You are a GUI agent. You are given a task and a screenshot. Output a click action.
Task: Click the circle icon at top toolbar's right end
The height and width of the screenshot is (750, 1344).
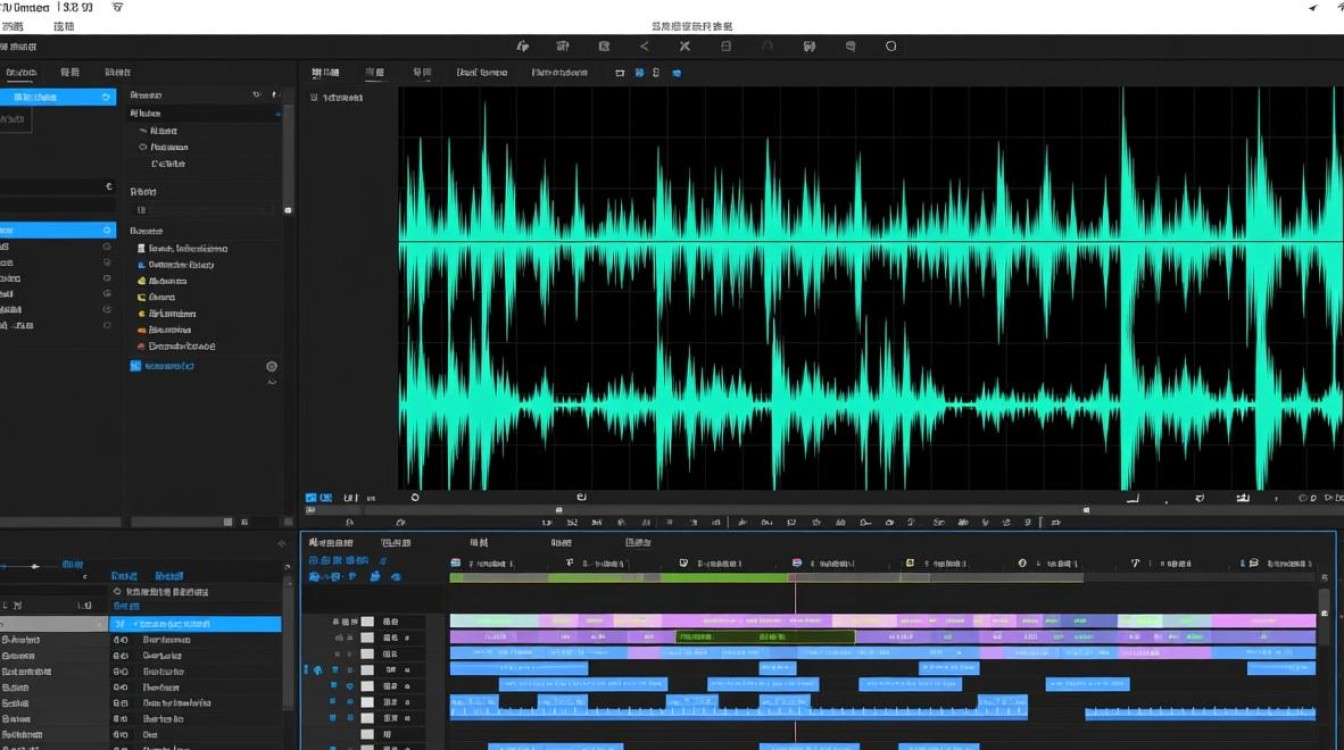tap(891, 46)
